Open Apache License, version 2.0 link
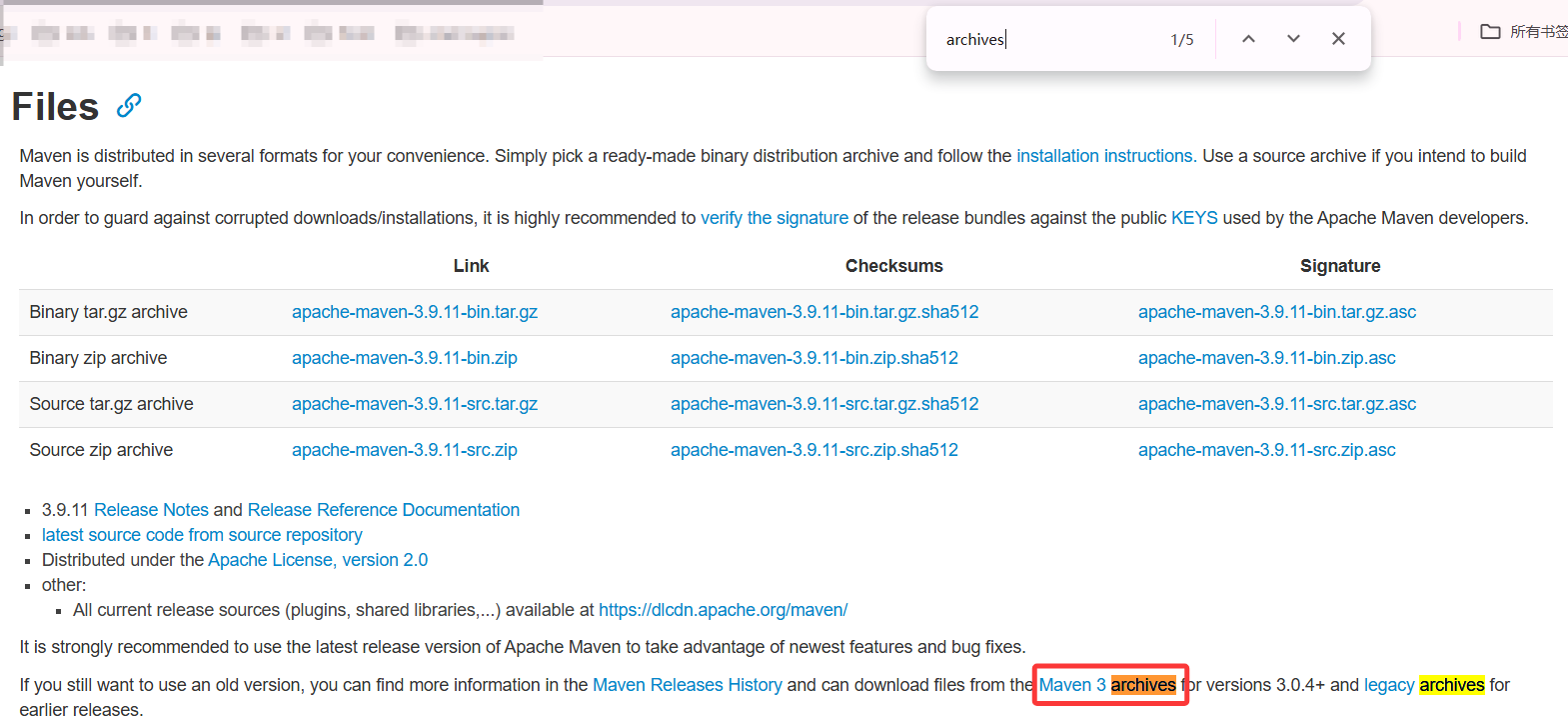 [x=318, y=560]
